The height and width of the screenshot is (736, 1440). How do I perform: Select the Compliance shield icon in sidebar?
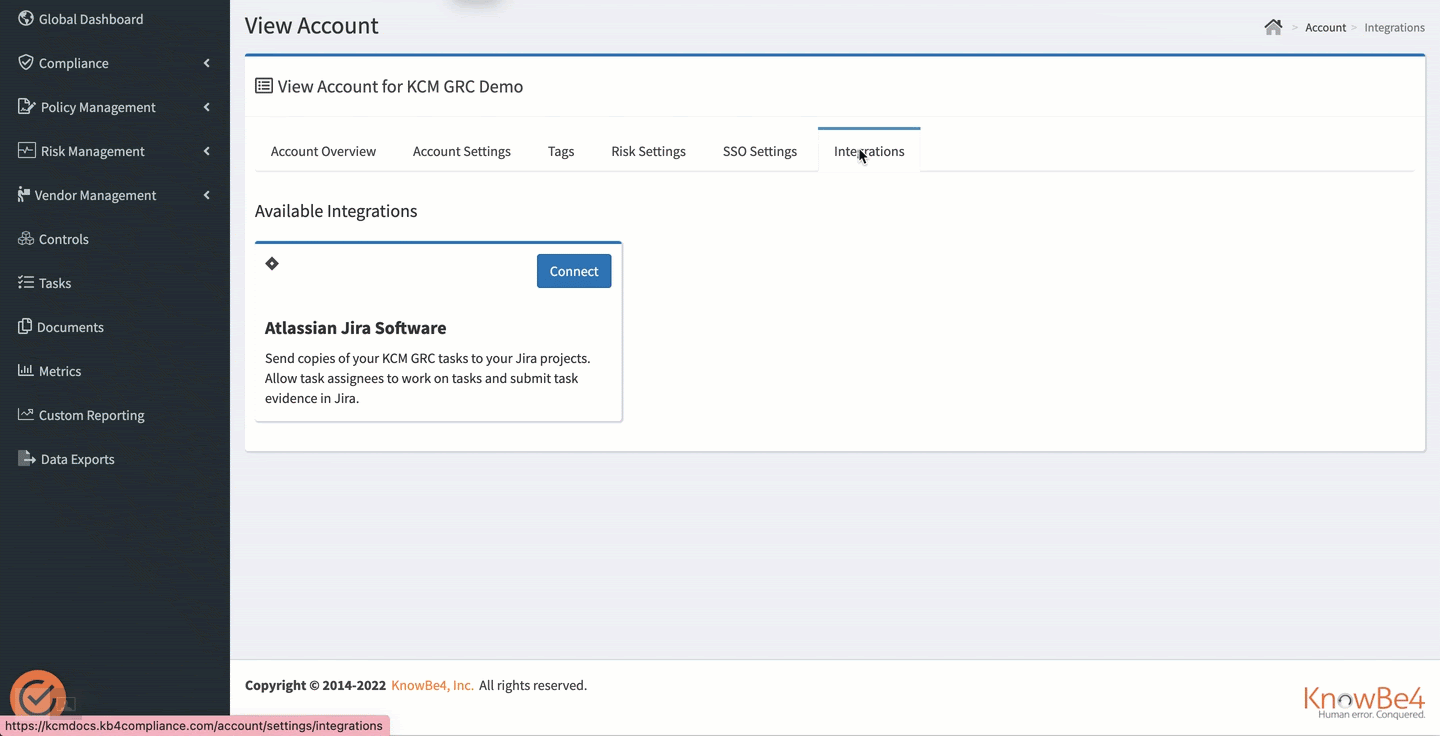(26, 62)
